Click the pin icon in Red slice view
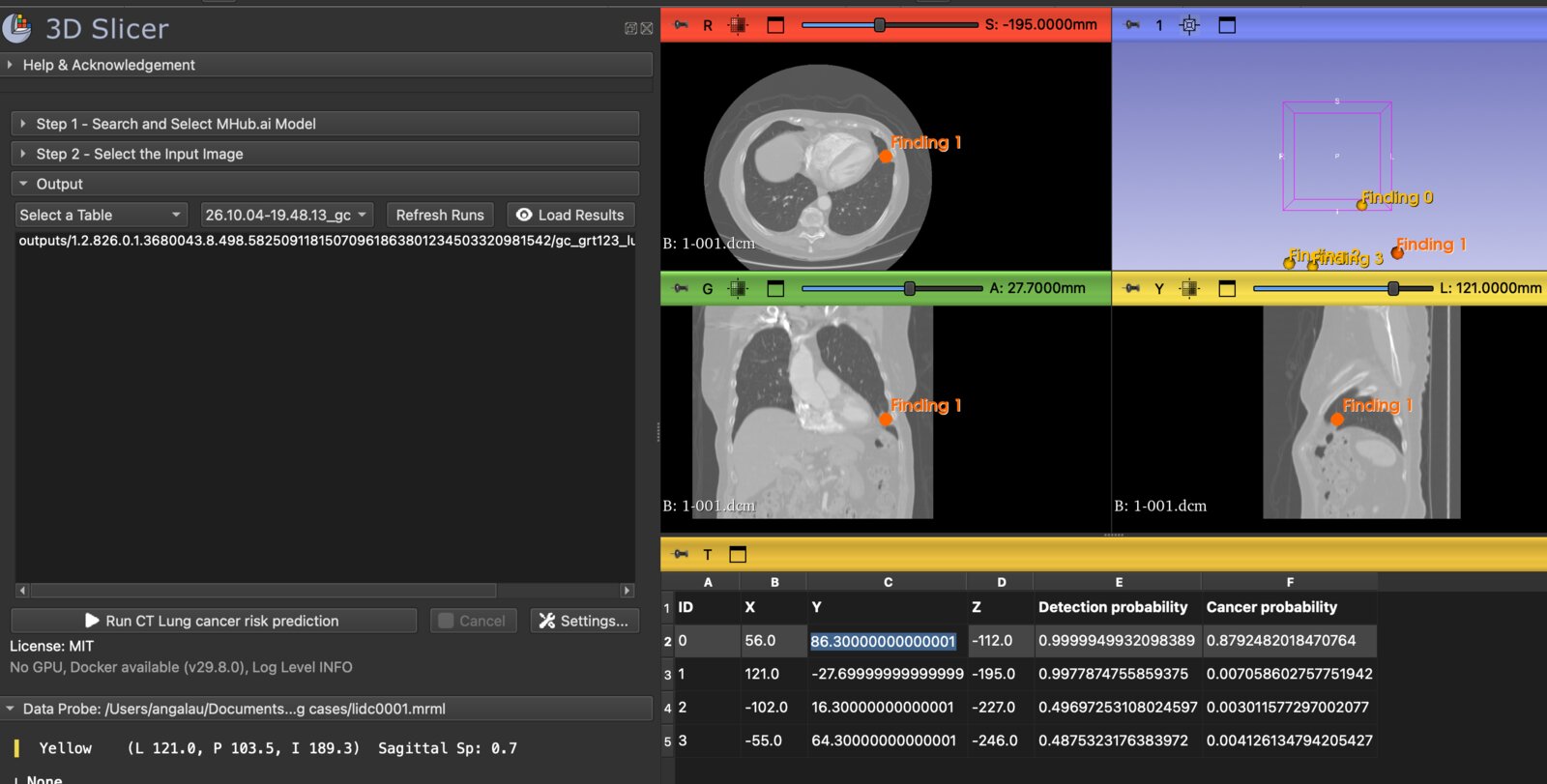The height and width of the screenshot is (784, 1547). click(681, 25)
